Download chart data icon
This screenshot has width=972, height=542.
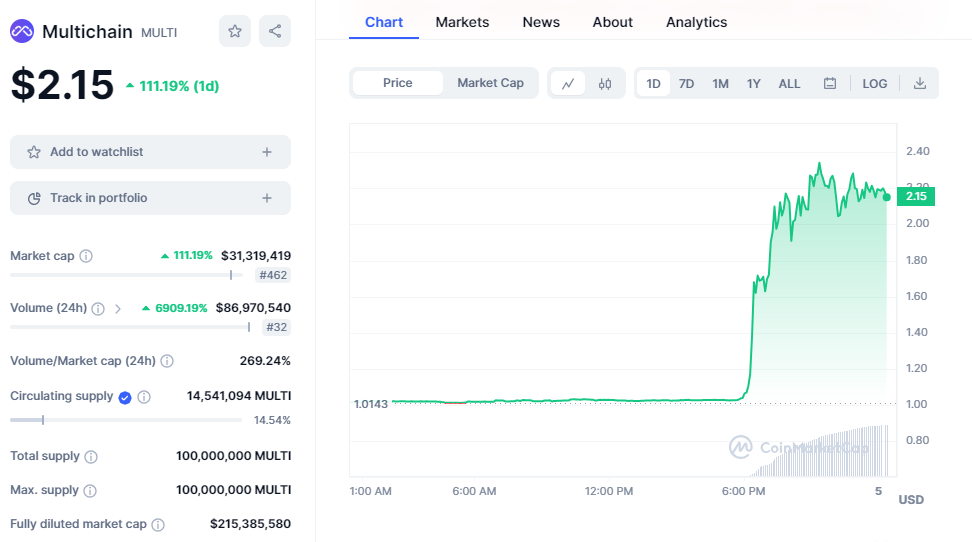click(x=920, y=83)
